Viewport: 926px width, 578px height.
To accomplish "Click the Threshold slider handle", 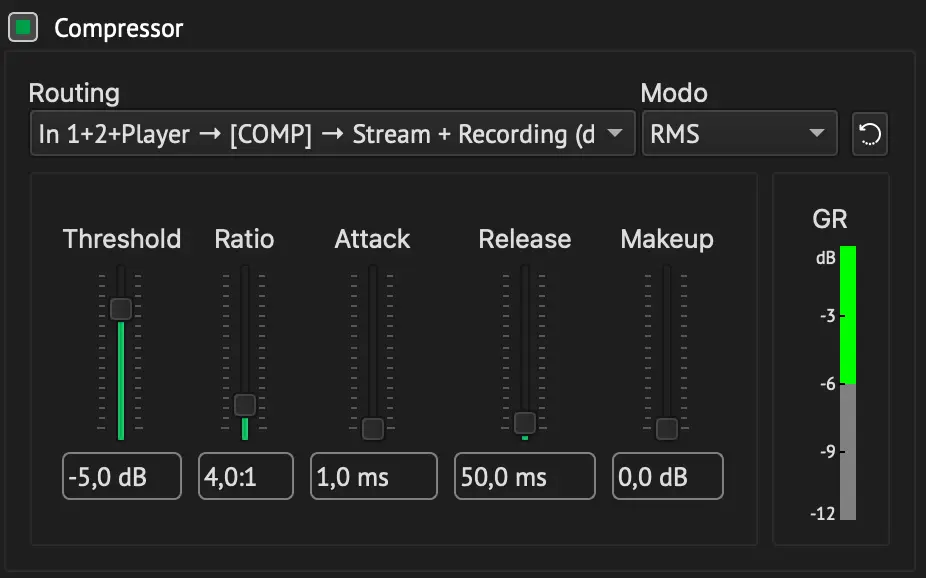I will tap(121, 309).
